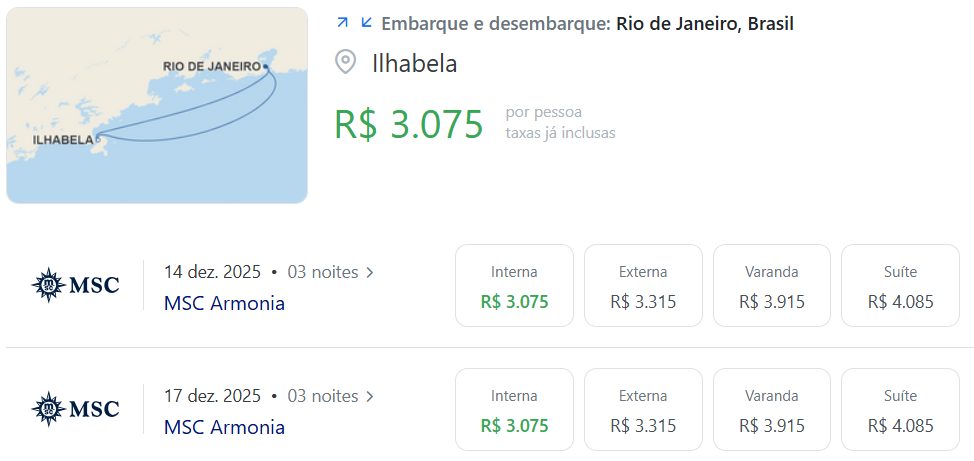Select the Varanda R$ 3.915 cabin for 14 dez.

pos(771,285)
